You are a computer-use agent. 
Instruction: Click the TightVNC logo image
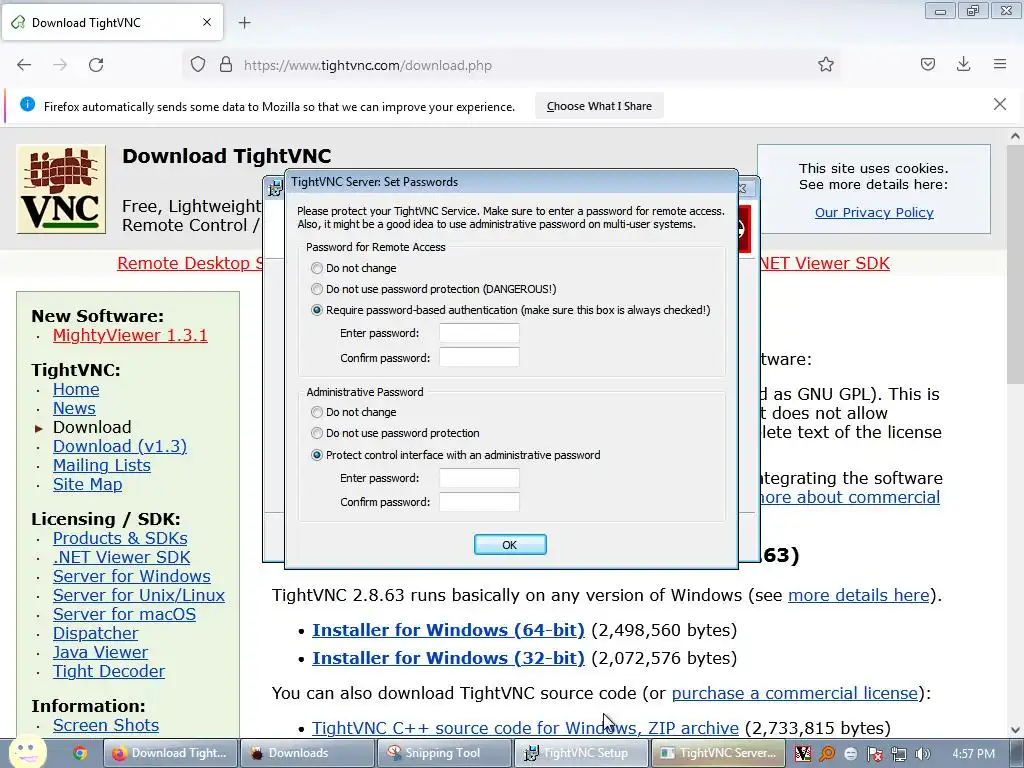click(61, 189)
